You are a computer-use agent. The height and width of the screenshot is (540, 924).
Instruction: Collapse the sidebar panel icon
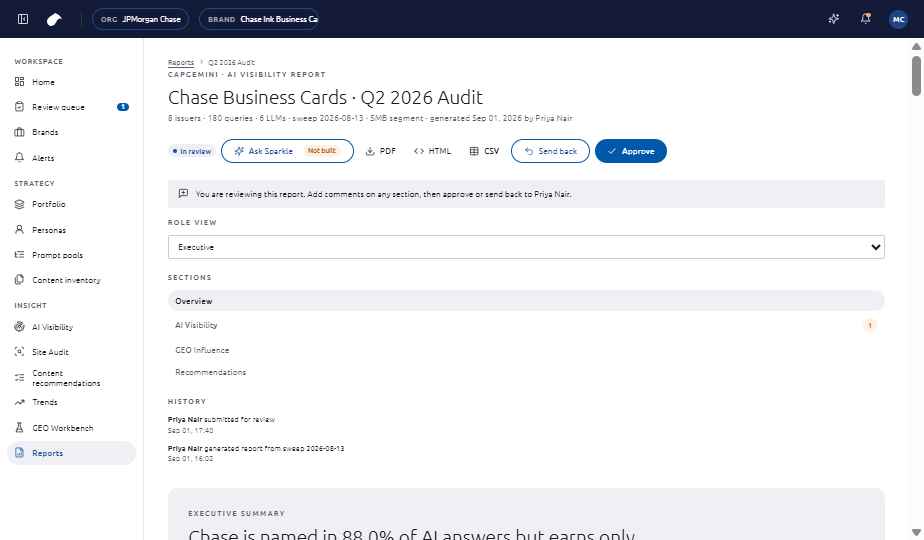click(23, 19)
